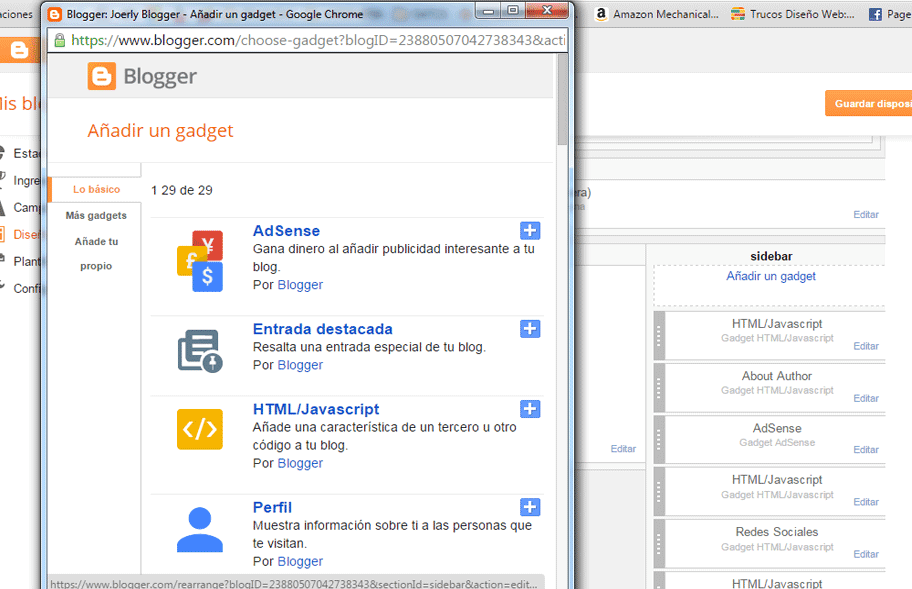
Task: Click Blogger author link under HTML/Javascript
Action: coord(300,463)
